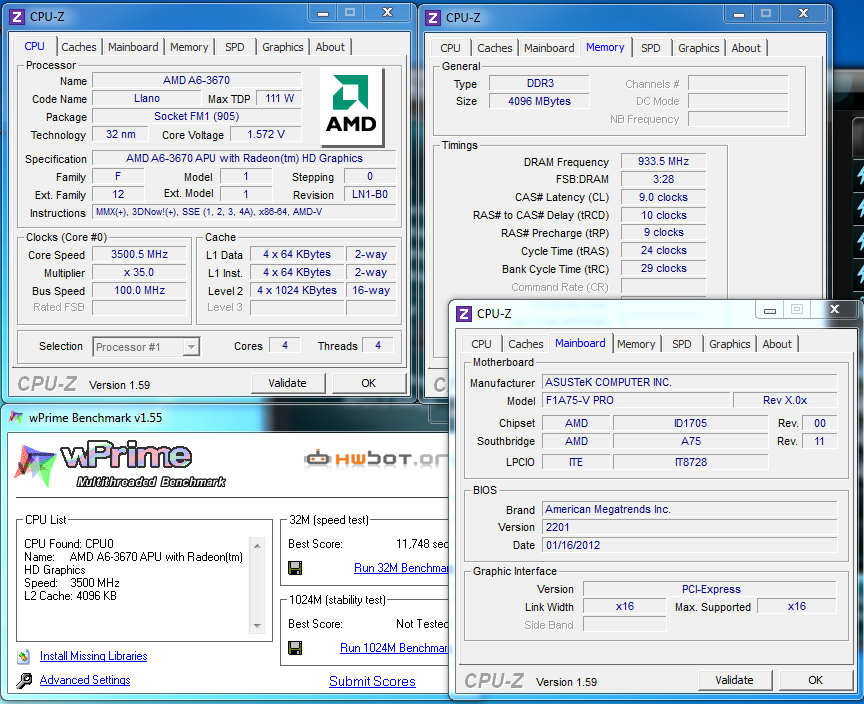
Task: Click the Southbridge value A75
Action: [690, 441]
